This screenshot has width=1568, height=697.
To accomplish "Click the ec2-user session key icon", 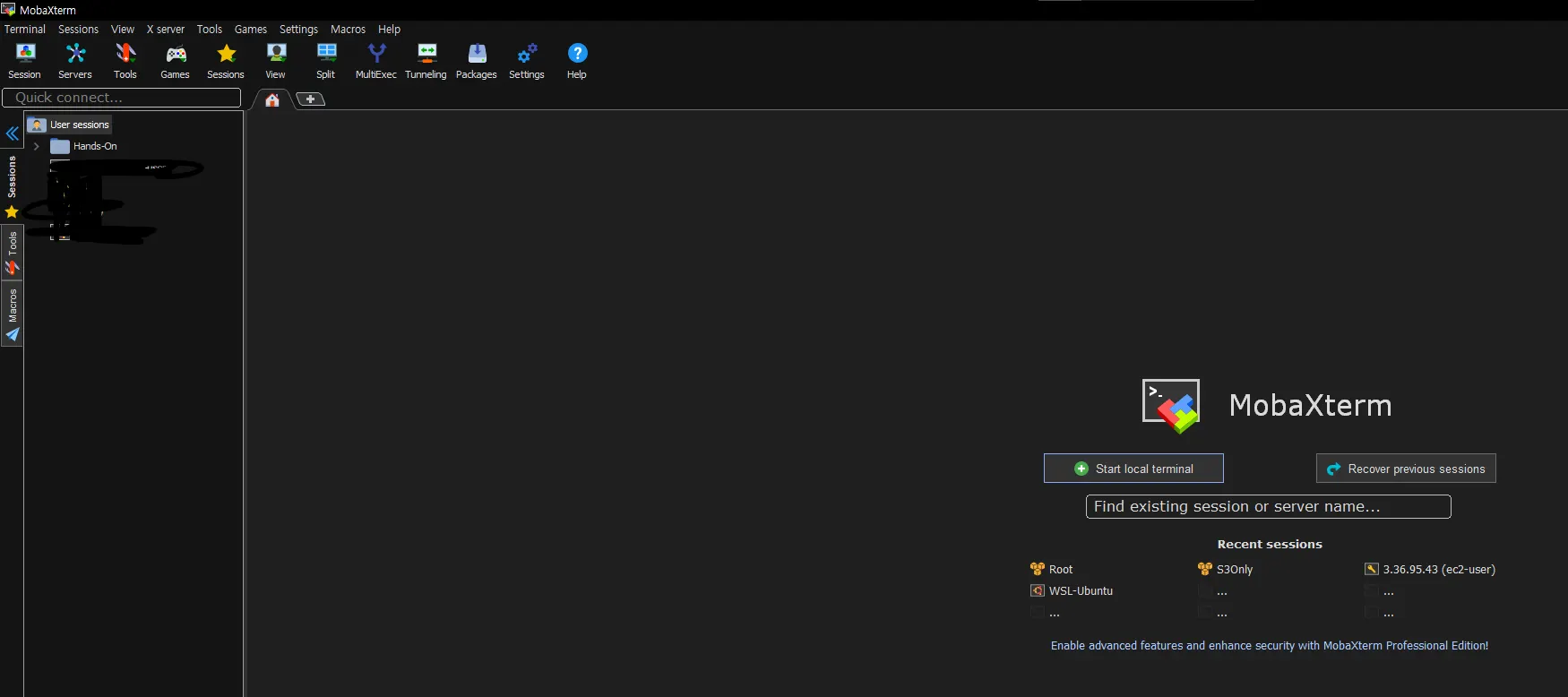I will point(1372,569).
